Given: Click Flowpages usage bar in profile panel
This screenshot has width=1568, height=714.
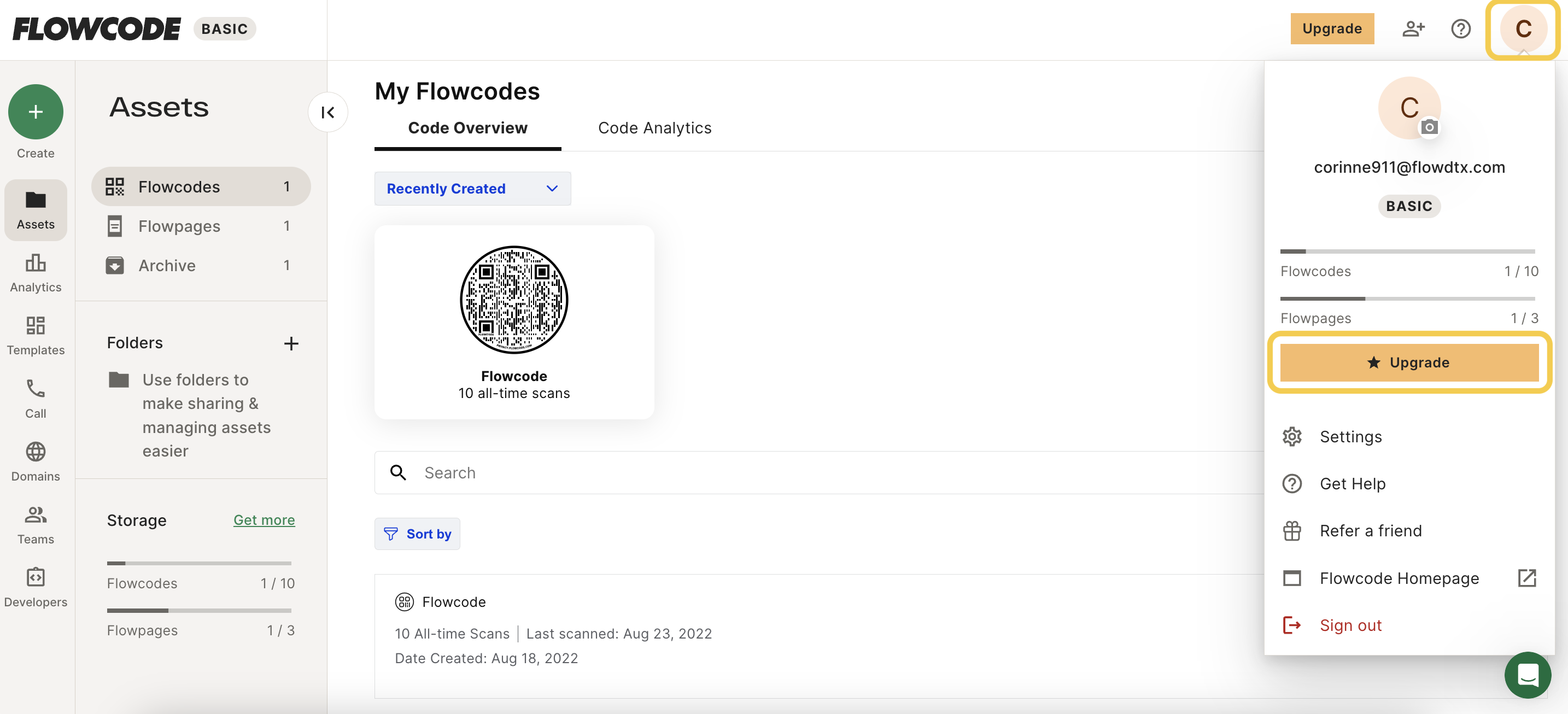Looking at the screenshot, I should [x=1407, y=299].
